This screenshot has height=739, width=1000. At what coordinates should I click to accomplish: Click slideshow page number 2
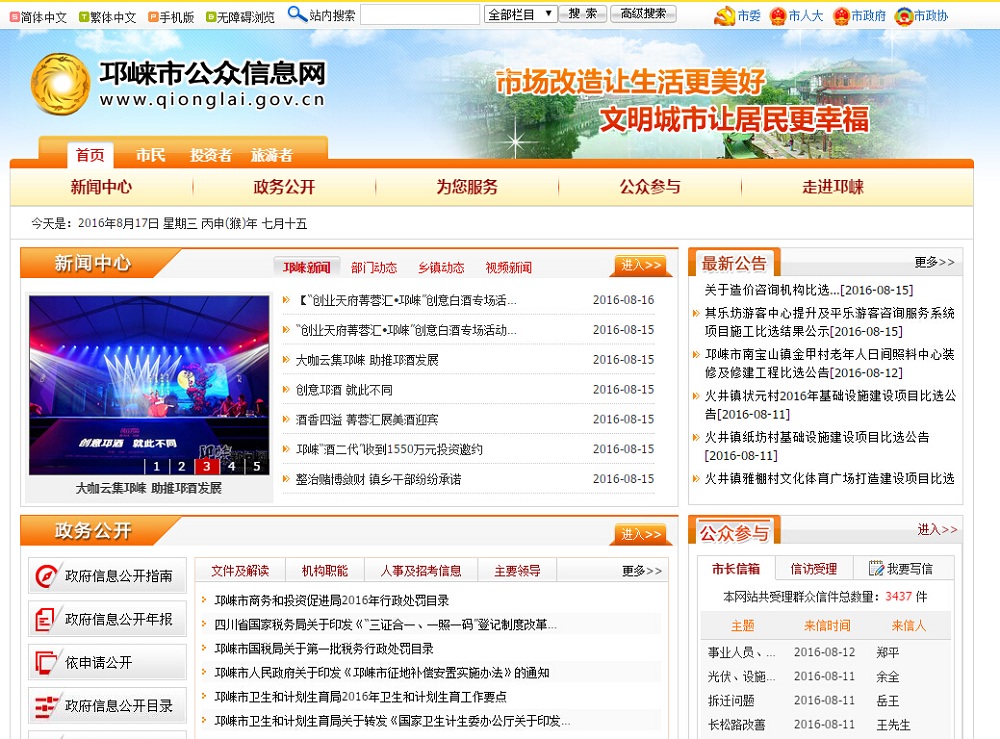(x=182, y=466)
